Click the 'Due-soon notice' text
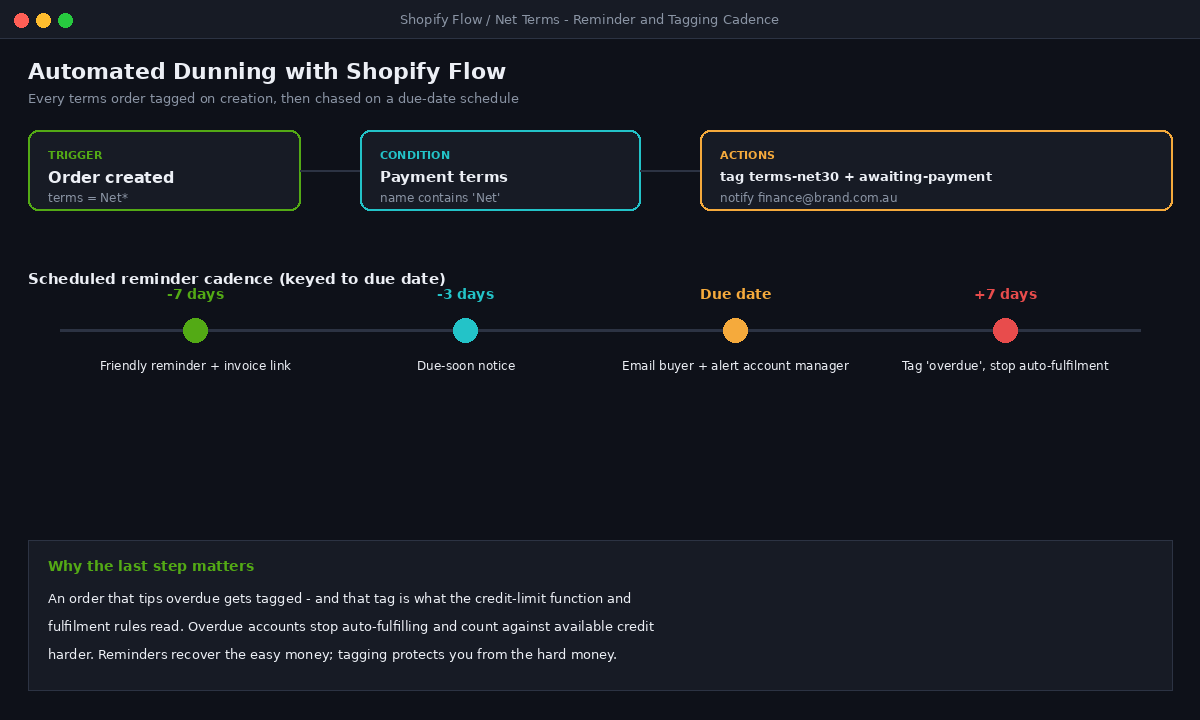 click(x=466, y=366)
